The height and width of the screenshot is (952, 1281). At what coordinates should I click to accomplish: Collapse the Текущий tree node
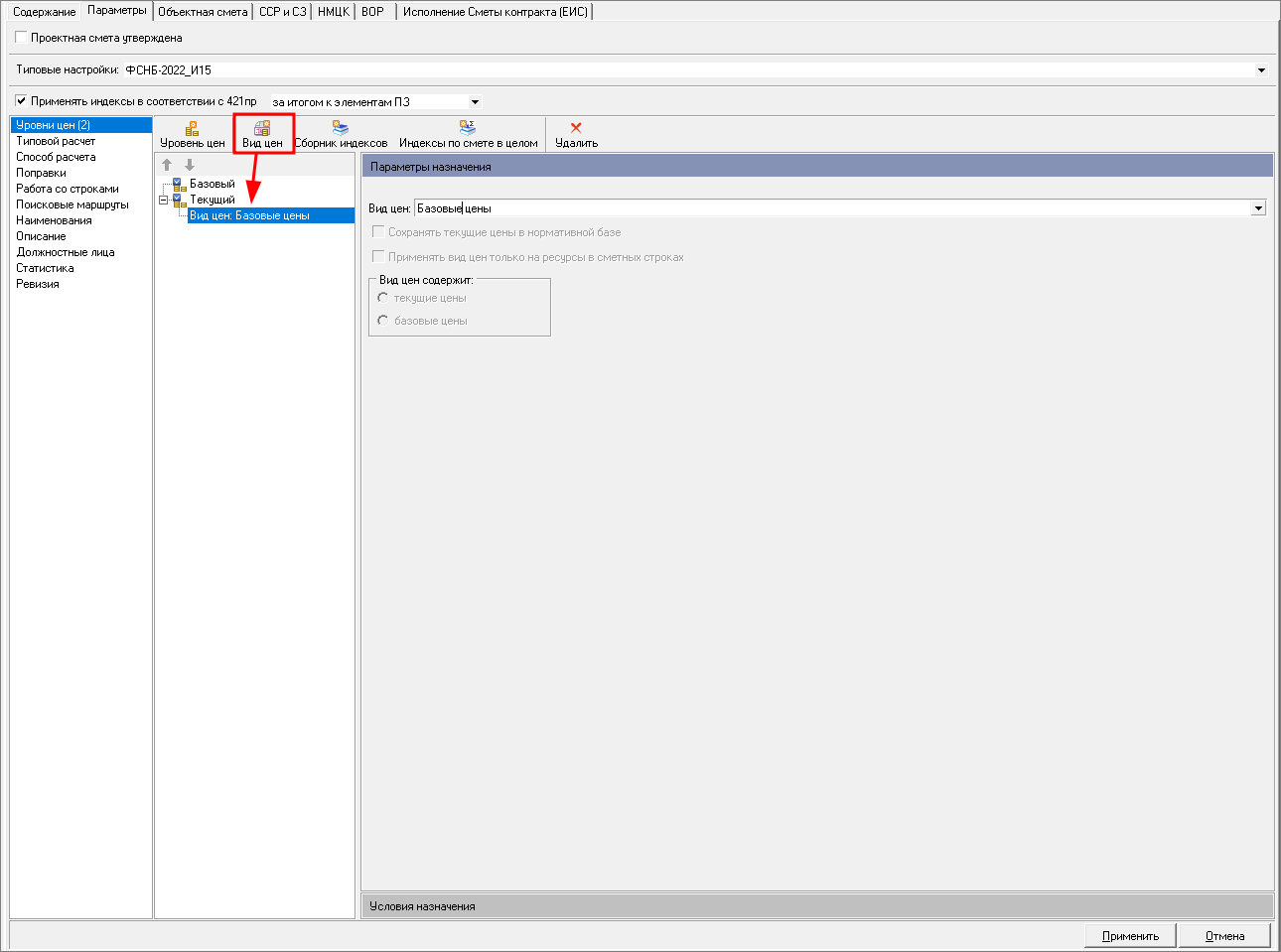coord(164,200)
